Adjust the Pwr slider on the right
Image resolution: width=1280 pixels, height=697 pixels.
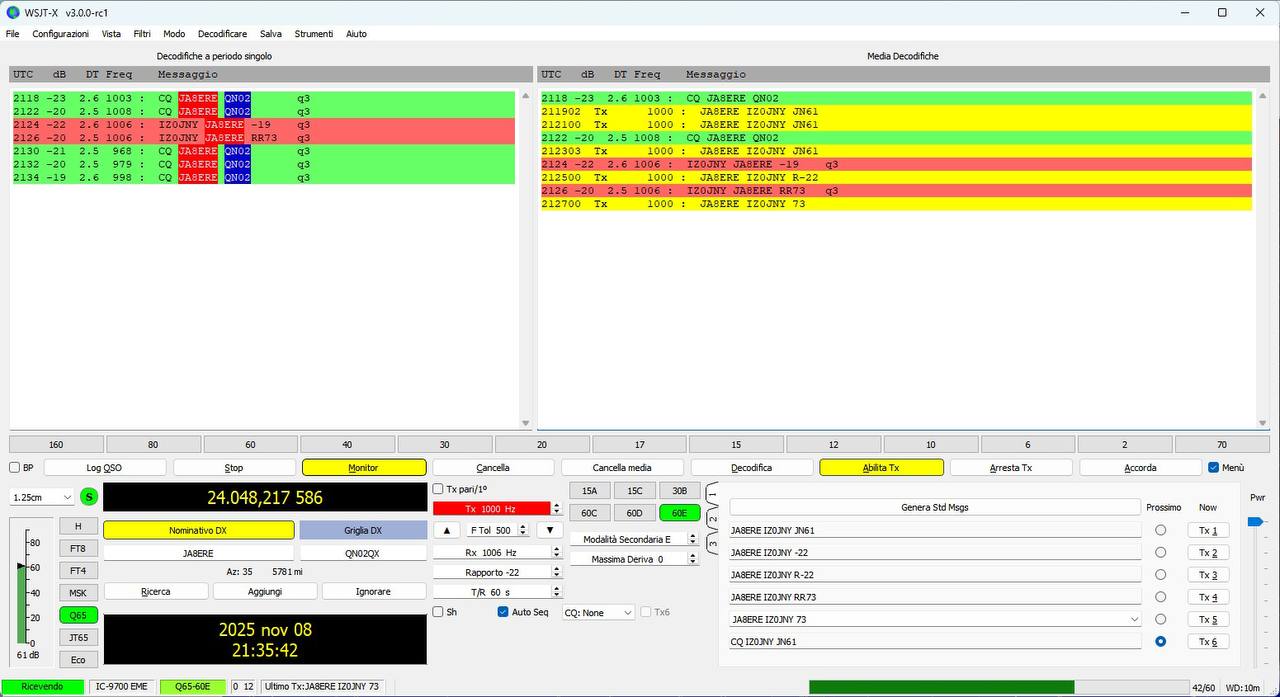click(1256, 521)
